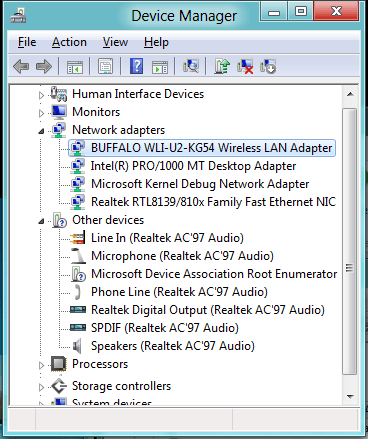Click the Forward arrow toolbar button

pos(44,66)
